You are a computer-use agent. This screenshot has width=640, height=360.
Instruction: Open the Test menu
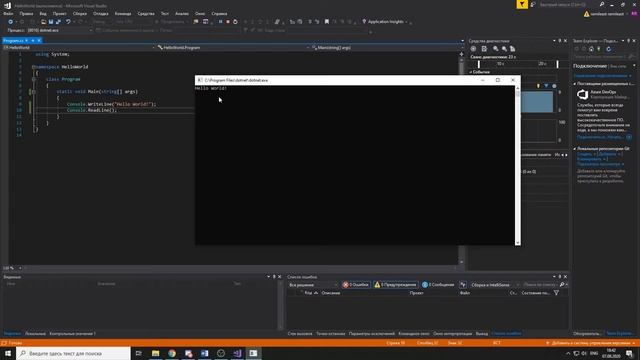(x=164, y=13)
